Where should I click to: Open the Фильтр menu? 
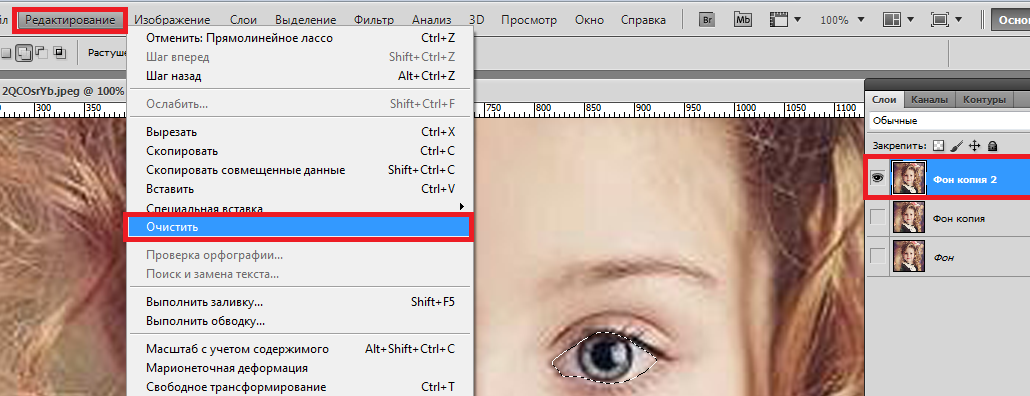(374, 20)
